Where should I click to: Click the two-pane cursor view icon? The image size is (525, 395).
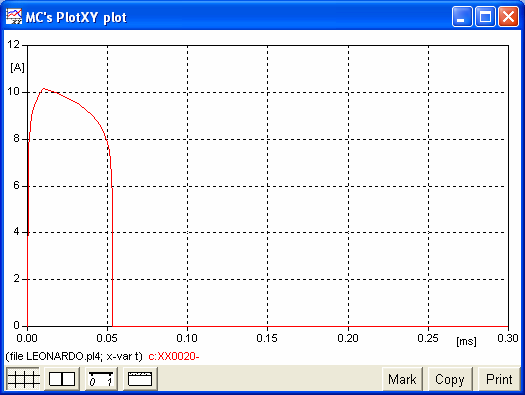coord(62,379)
